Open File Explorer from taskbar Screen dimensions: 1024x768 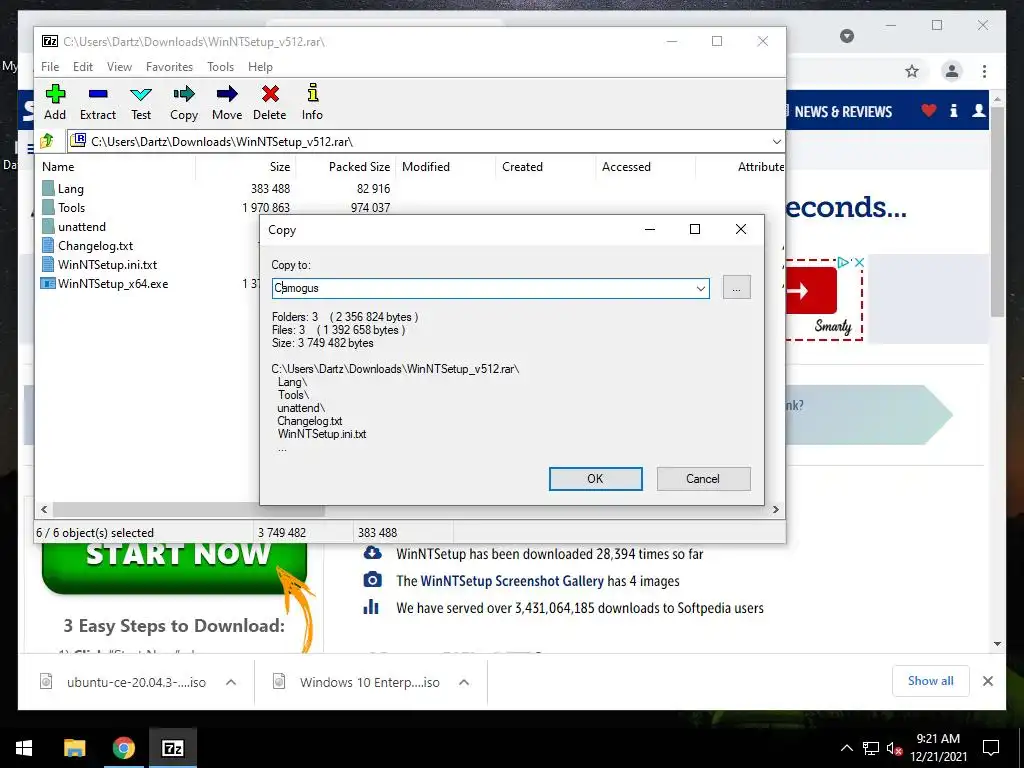pos(74,748)
